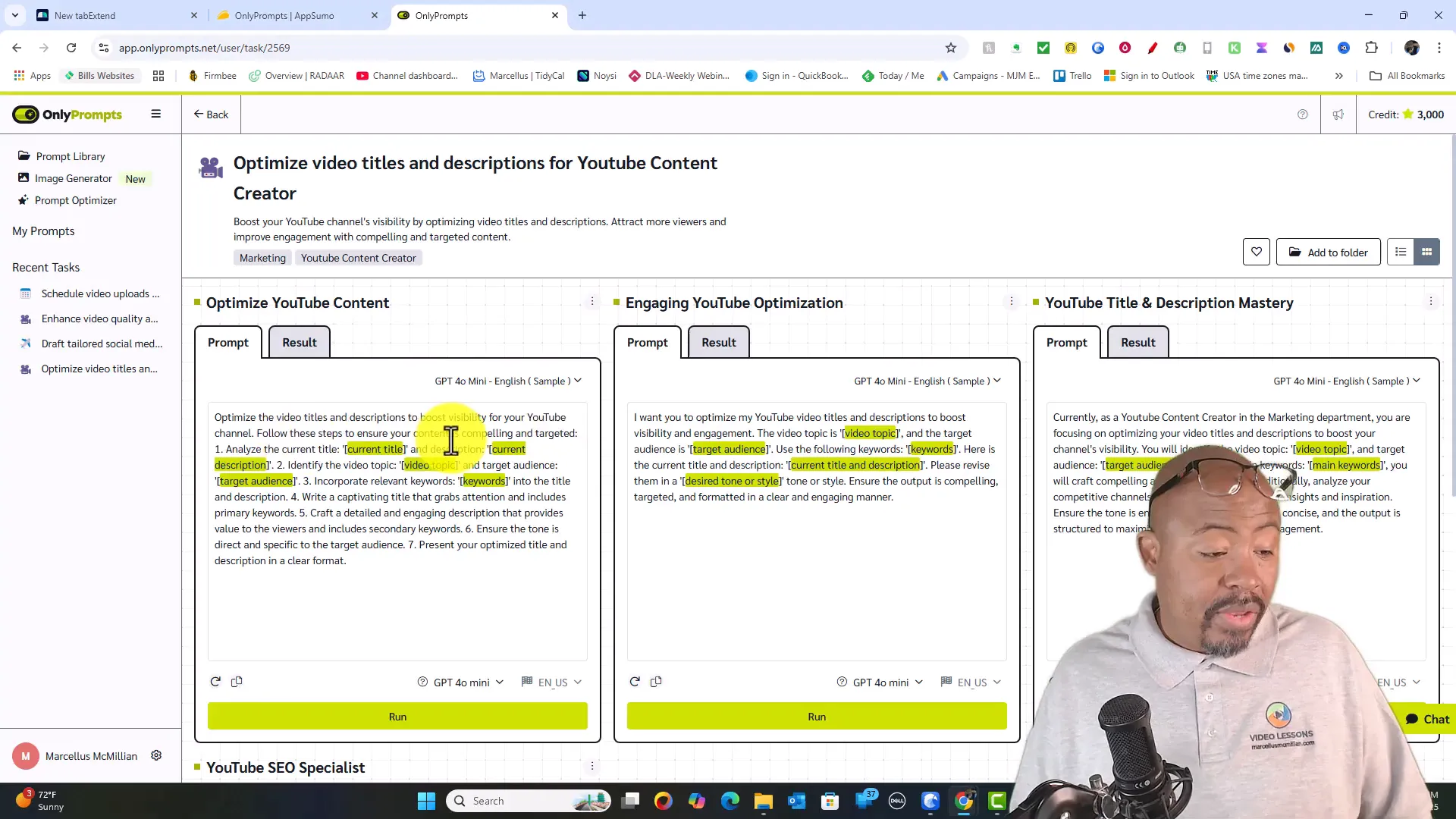Click the Marketing tag

click(262, 258)
